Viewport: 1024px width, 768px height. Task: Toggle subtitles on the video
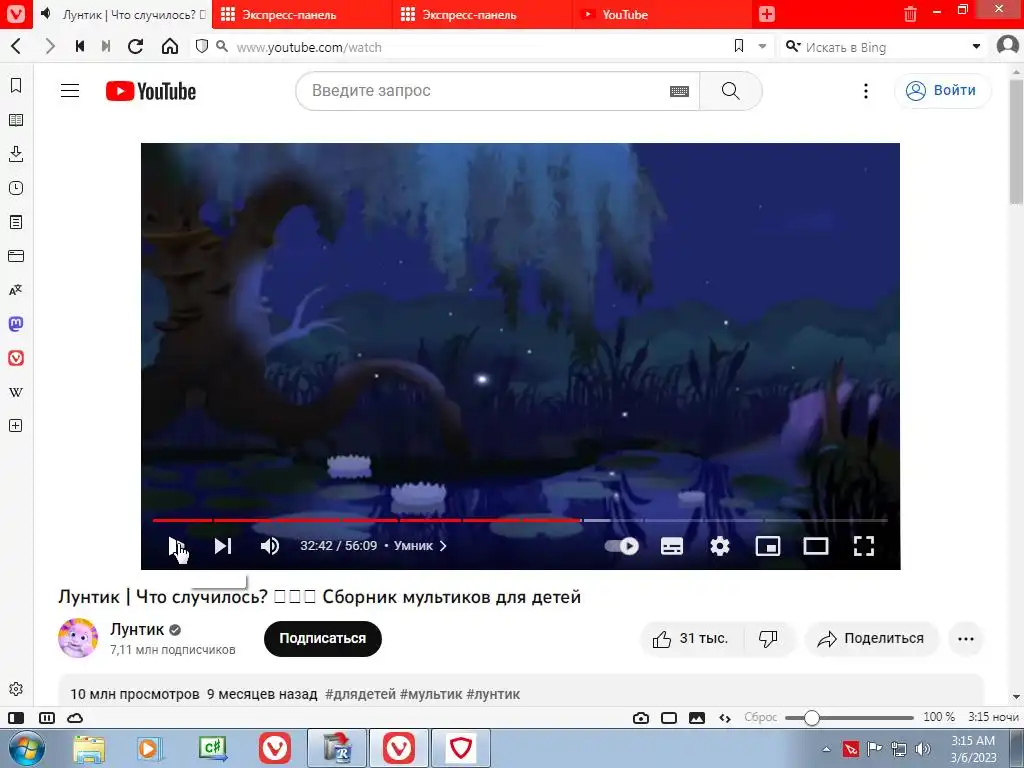(672, 546)
